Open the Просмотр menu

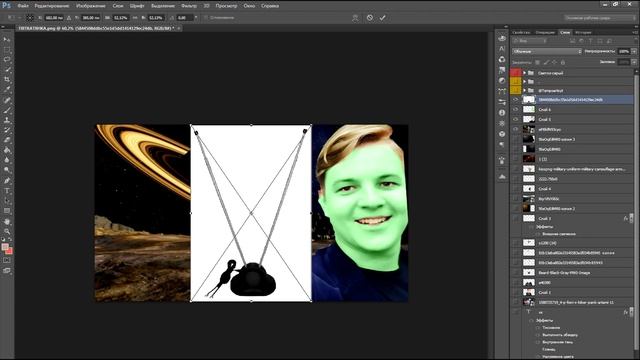pos(226,6)
